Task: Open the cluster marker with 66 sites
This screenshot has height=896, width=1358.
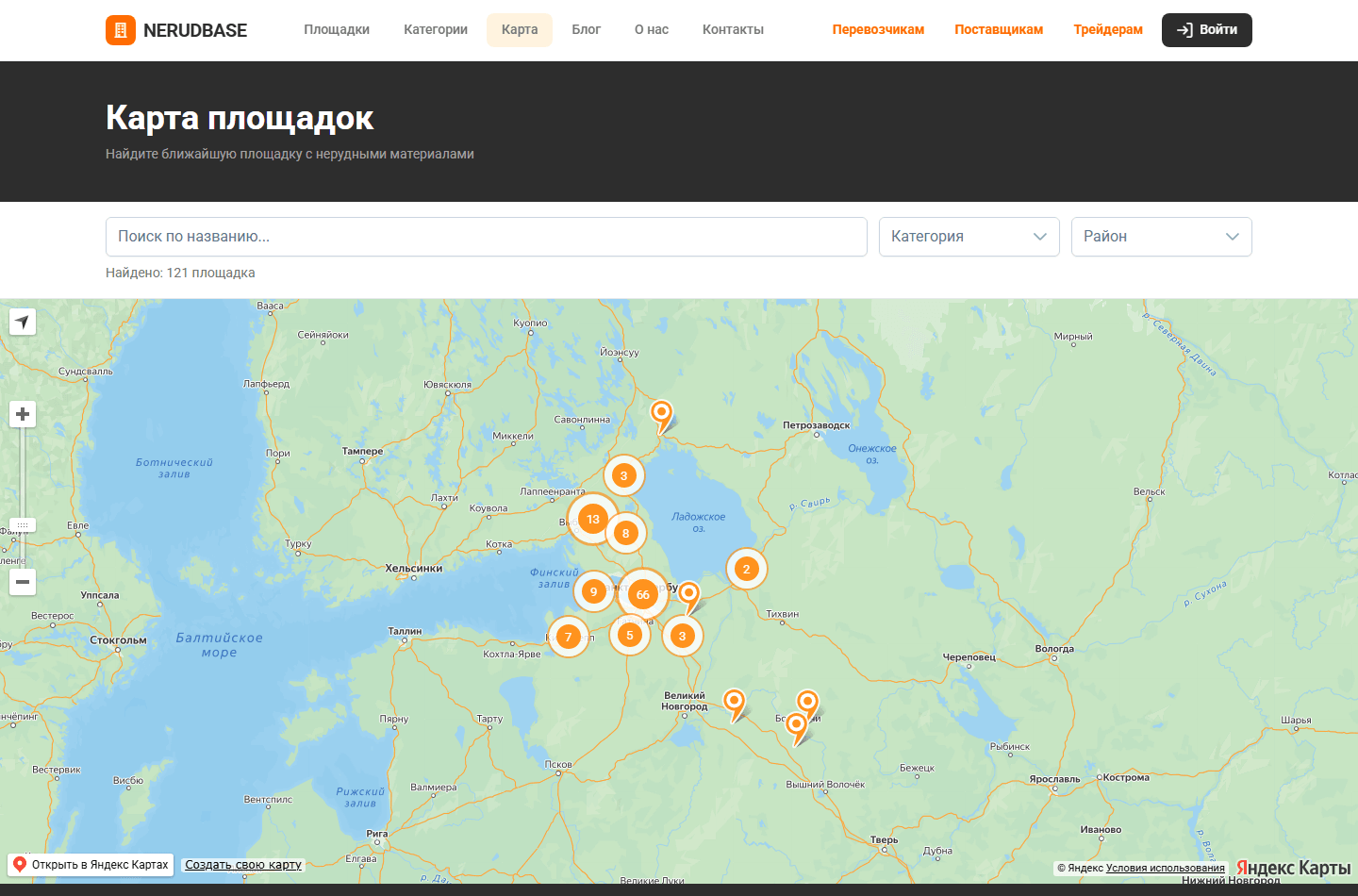Action: tap(643, 594)
